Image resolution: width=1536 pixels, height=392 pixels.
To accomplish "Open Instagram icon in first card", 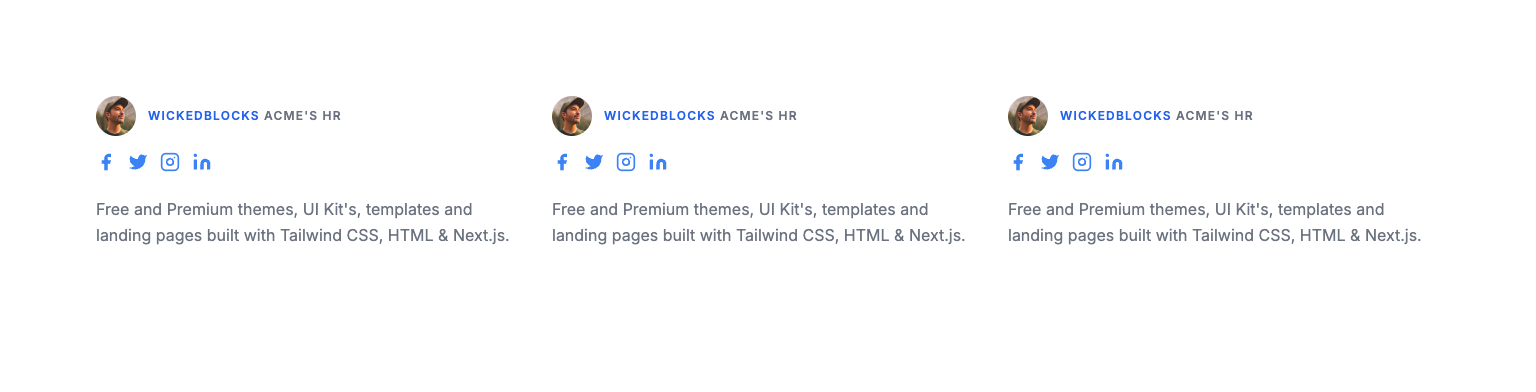I will 170,162.
